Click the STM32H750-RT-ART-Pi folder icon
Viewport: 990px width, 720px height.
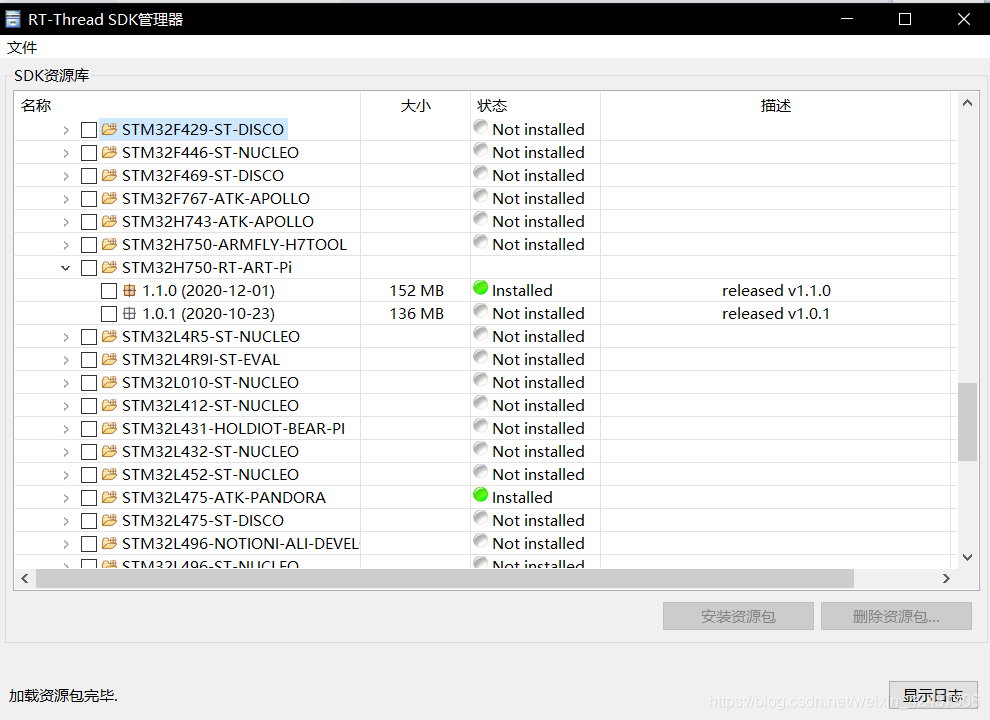pyautogui.click(x=109, y=267)
